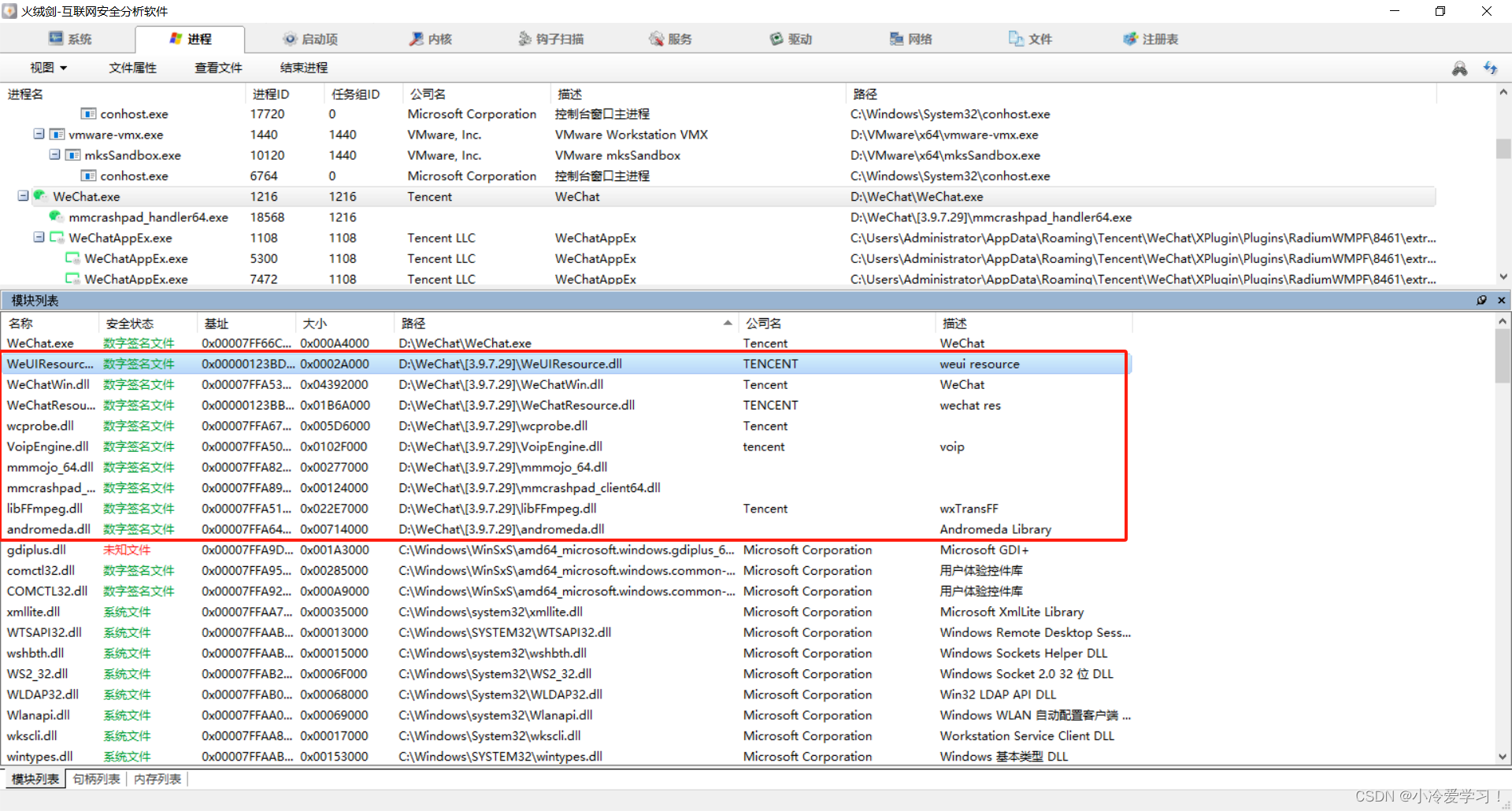The height and width of the screenshot is (811, 1512).
Task: Switch to the 句柄列表 bottom tab
Action: tap(96, 779)
